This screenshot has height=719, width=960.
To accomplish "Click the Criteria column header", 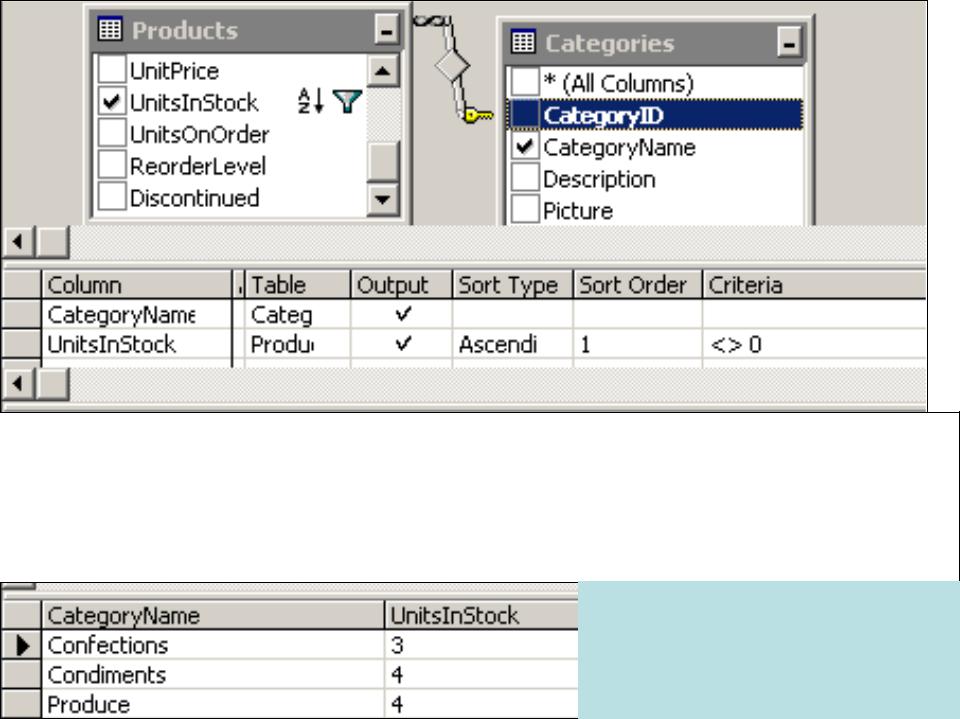I will [814, 285].
